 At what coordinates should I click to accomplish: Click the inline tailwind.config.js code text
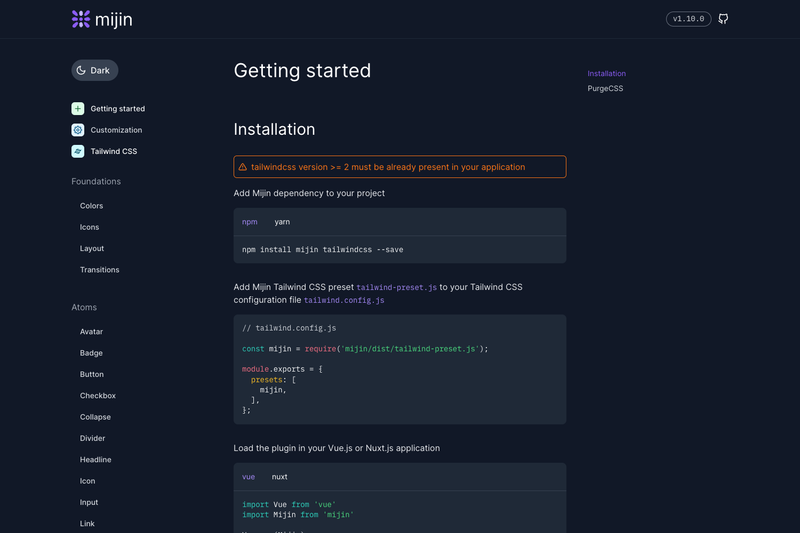[344, 300]
